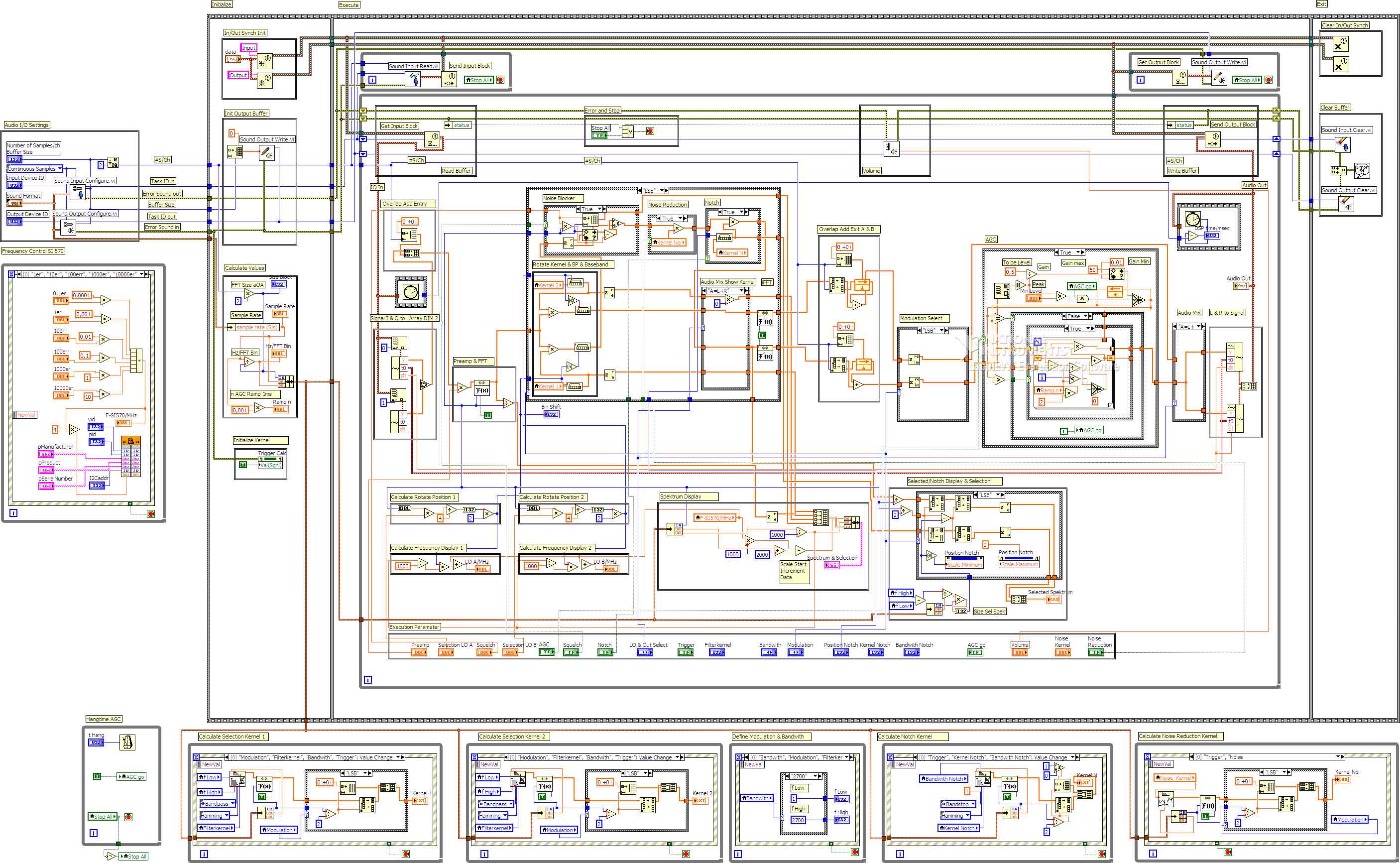This screenshot has width=1400, height=863.
Task: Open the Continuous Samples enum dropdown
Action: [59, 169]
